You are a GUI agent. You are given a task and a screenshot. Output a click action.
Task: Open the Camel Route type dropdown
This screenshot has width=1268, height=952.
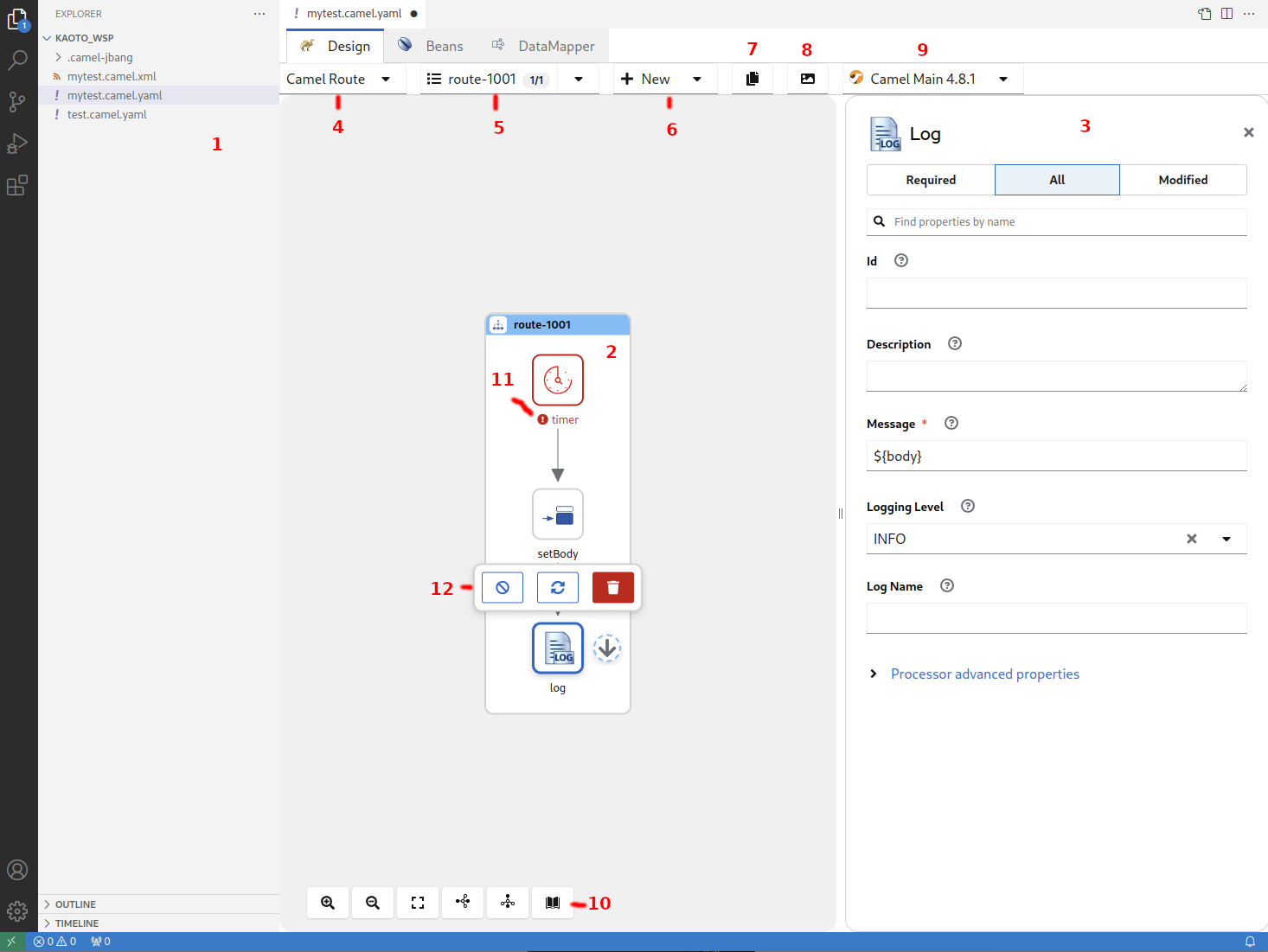click(339, 79)
